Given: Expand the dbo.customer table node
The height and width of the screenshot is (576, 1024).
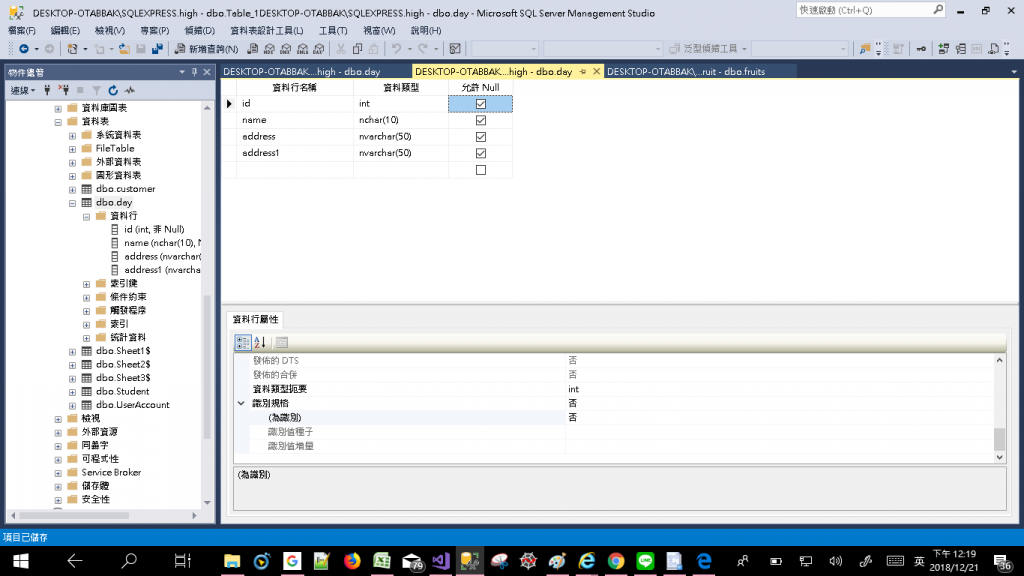Looking at the screenshot, I should click(x=72, y=189).
